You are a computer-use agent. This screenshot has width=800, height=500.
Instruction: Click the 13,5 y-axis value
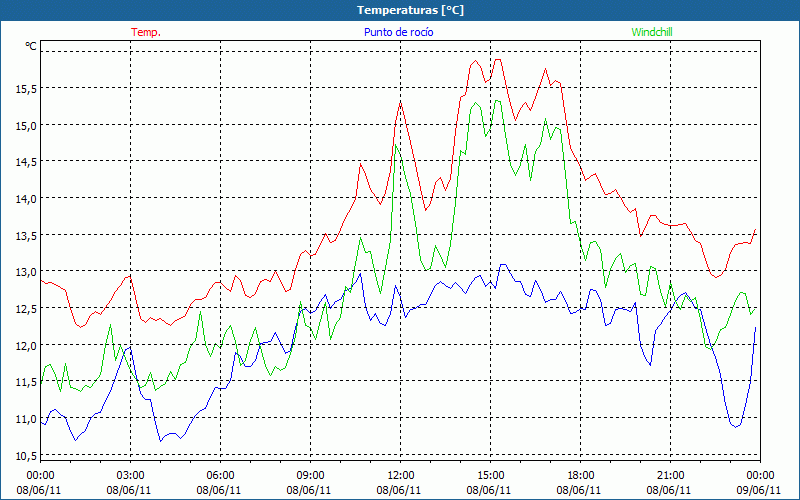[27, 235]
